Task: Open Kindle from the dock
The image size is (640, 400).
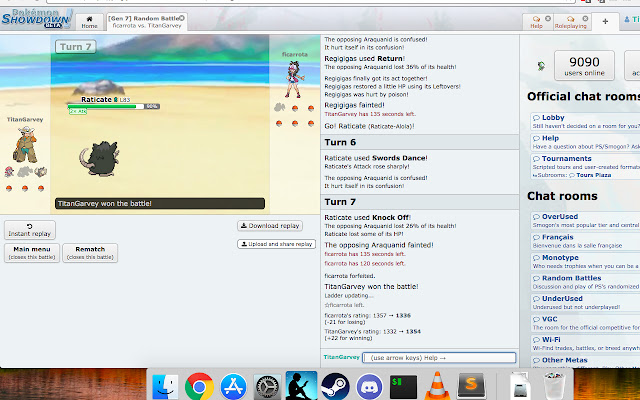Action: [x=301, y=385]
